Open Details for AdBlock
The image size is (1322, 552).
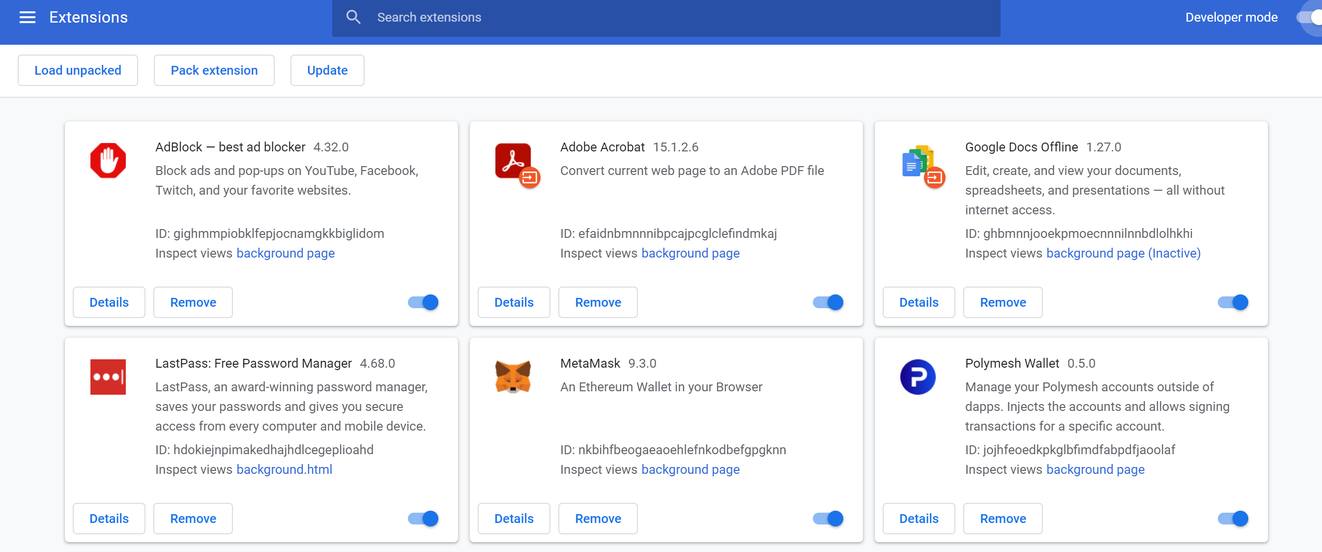pyautogui.click(x=109, y=302)
